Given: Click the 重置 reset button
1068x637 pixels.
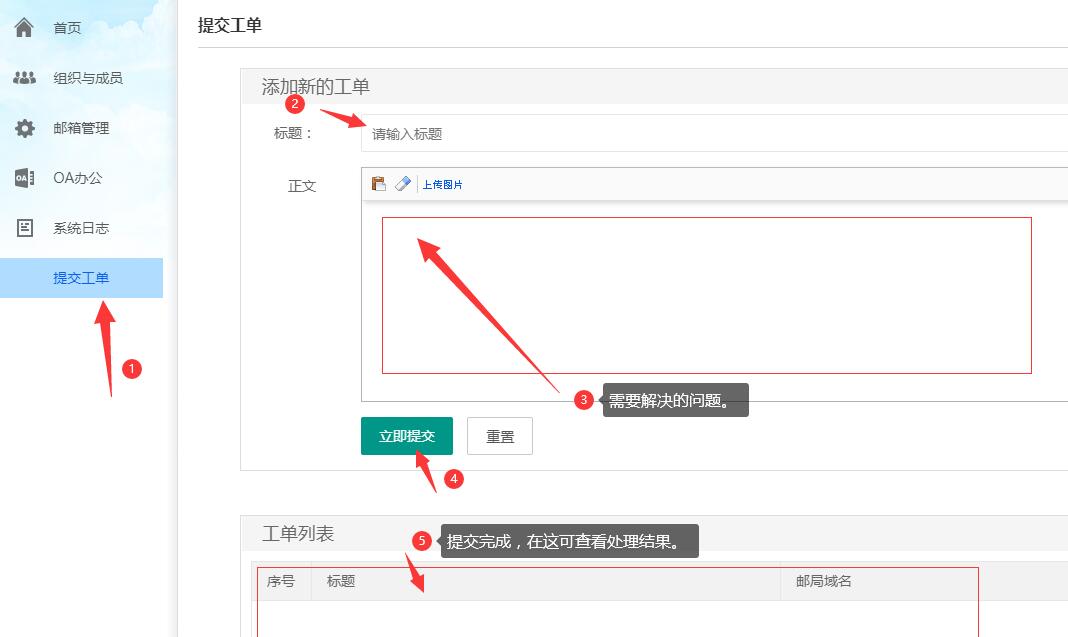Looking at the screenshot, I should click(500, 436).
